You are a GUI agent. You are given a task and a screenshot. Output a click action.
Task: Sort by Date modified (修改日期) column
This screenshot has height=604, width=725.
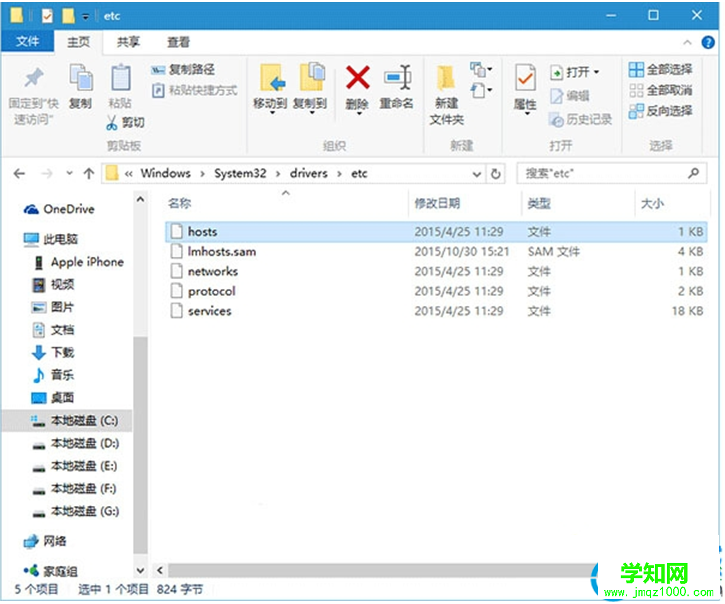[437, 203]
